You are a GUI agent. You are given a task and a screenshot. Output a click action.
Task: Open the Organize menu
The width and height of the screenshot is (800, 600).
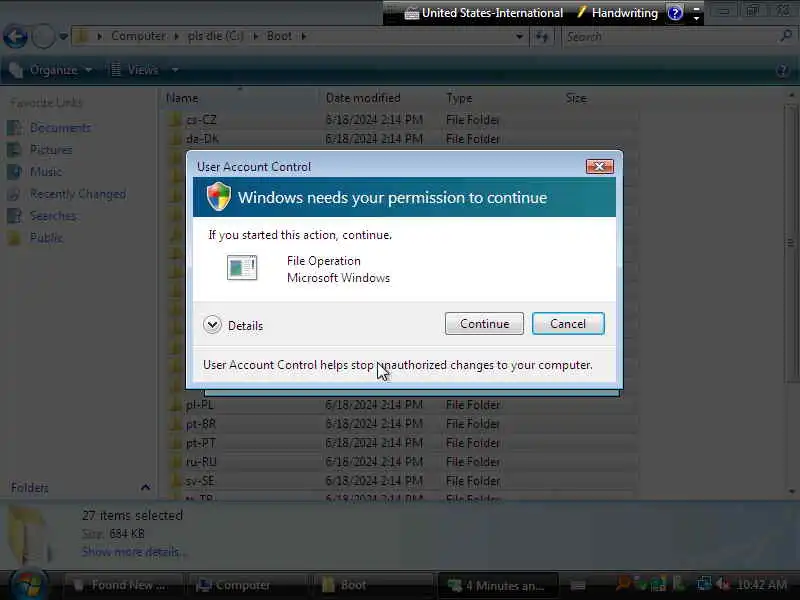51,70
